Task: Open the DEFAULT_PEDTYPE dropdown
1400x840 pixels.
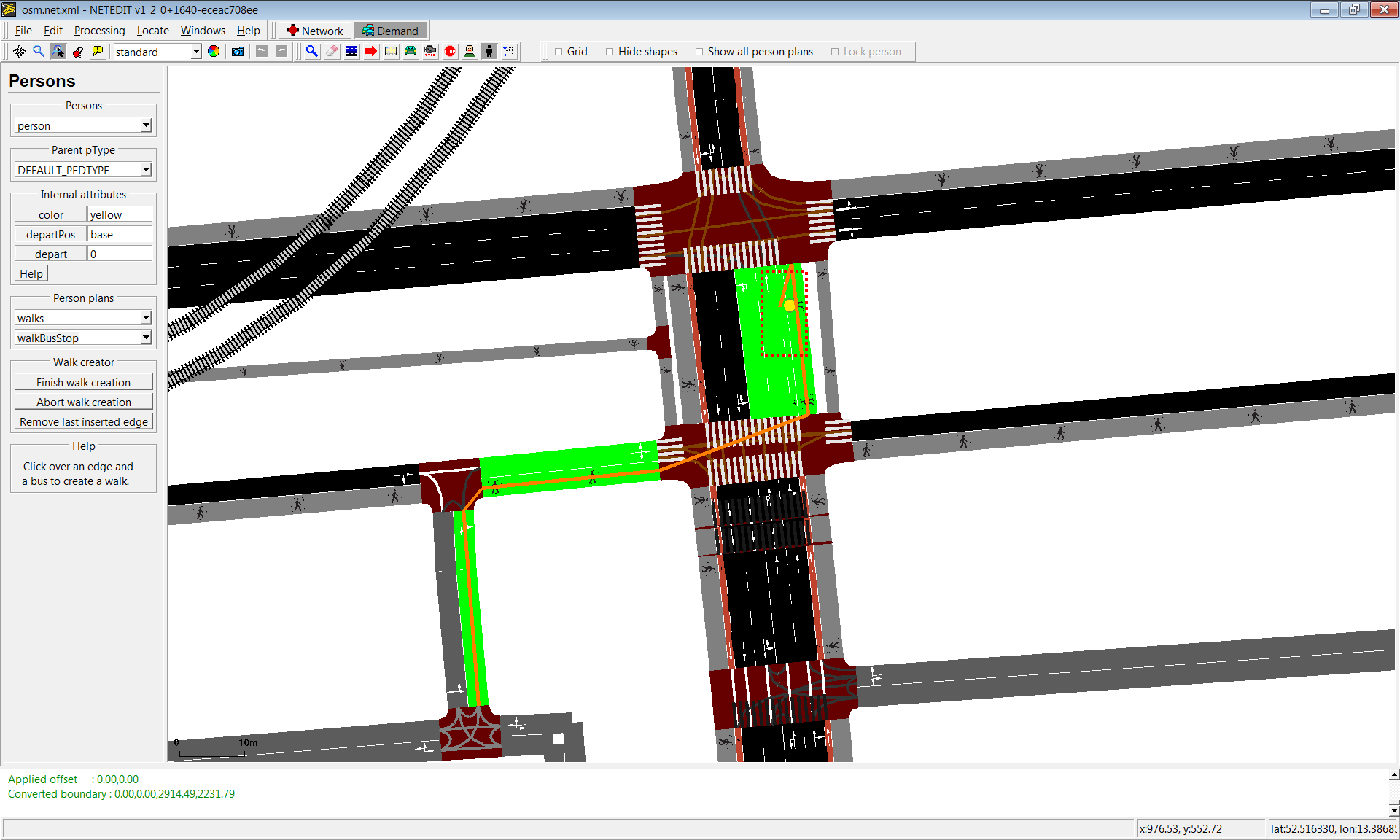Action: pos(146,170)
